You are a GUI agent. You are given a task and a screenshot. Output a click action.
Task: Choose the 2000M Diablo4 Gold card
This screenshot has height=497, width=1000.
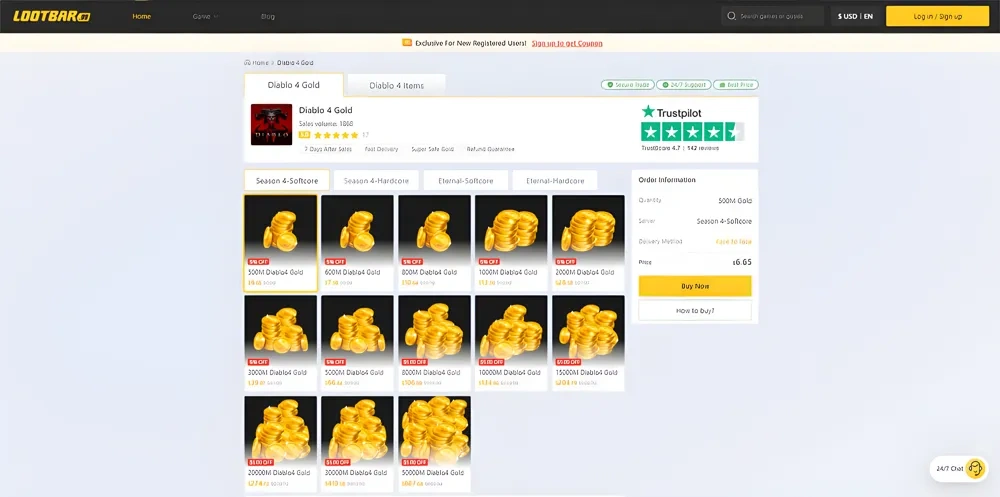(x=588, y=243)
